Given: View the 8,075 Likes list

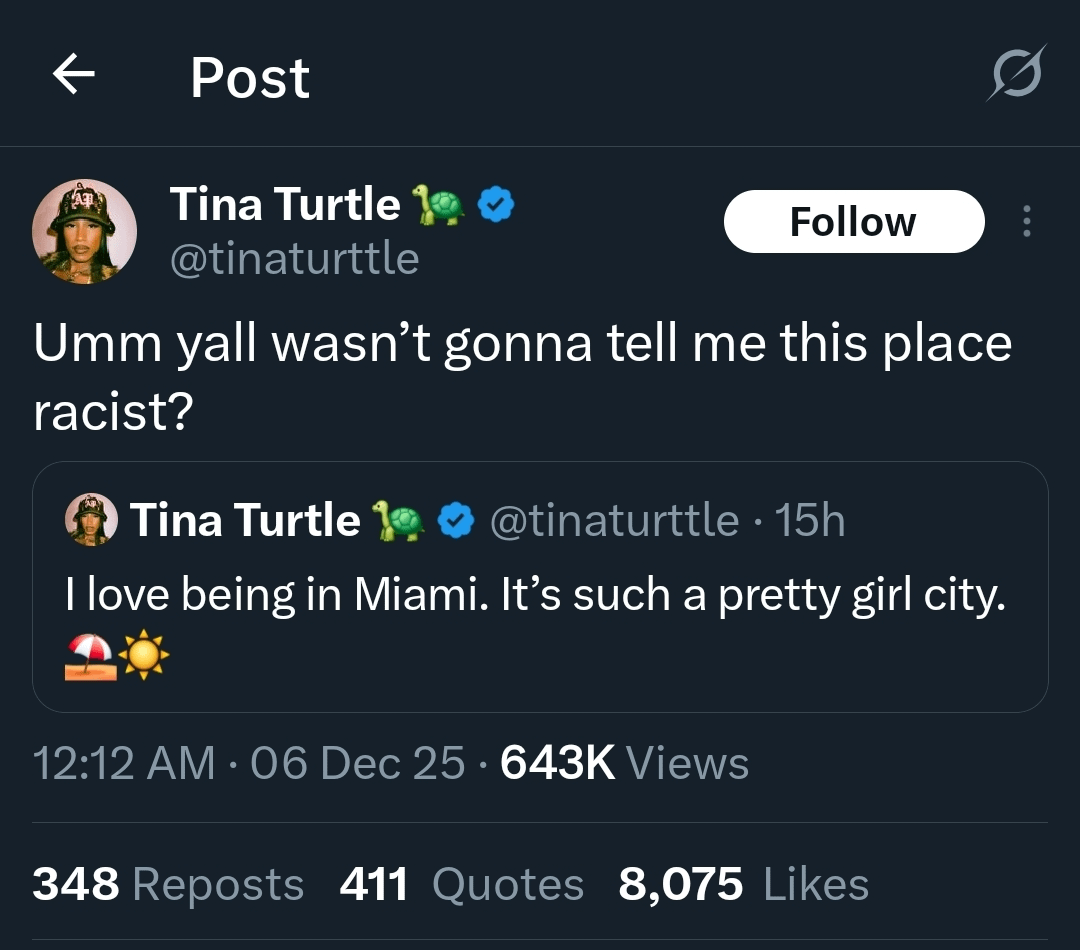Looking at the screenshot, I should tap(743, 885).
